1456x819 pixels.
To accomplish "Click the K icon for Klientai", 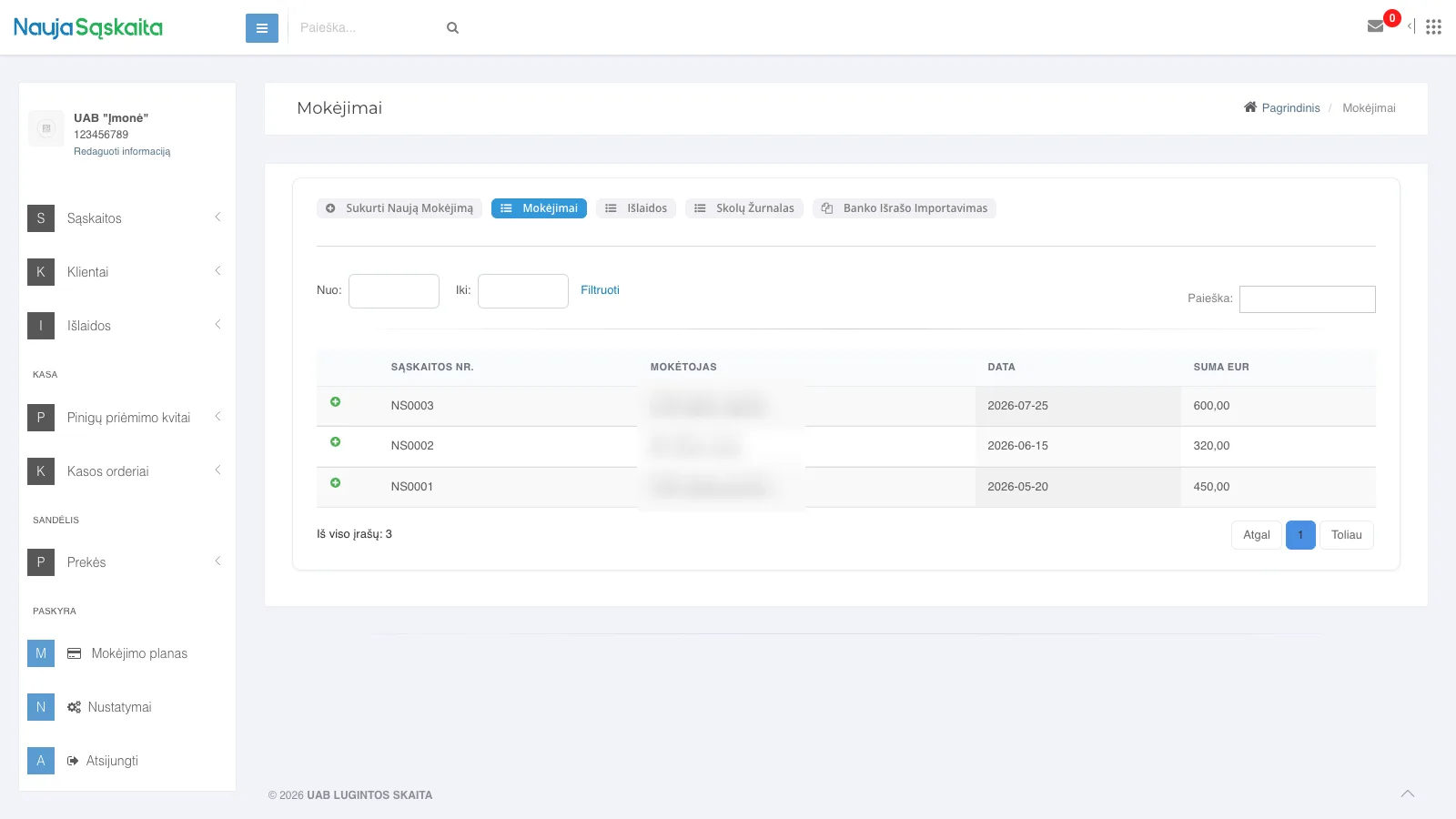I will coord(41,272).
